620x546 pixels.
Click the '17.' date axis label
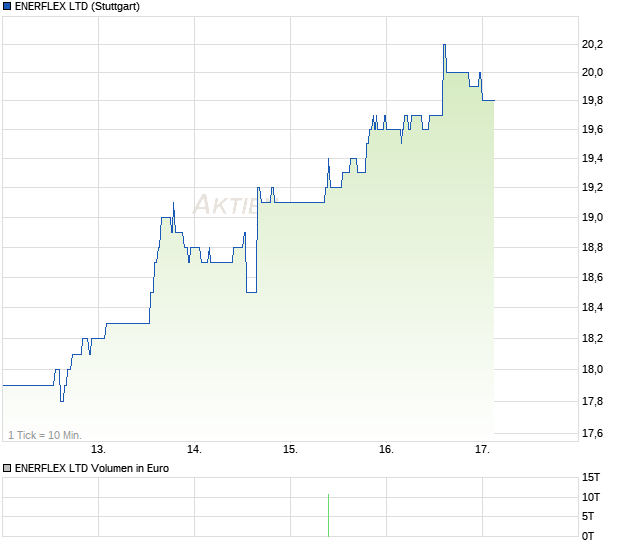point(482,450)
